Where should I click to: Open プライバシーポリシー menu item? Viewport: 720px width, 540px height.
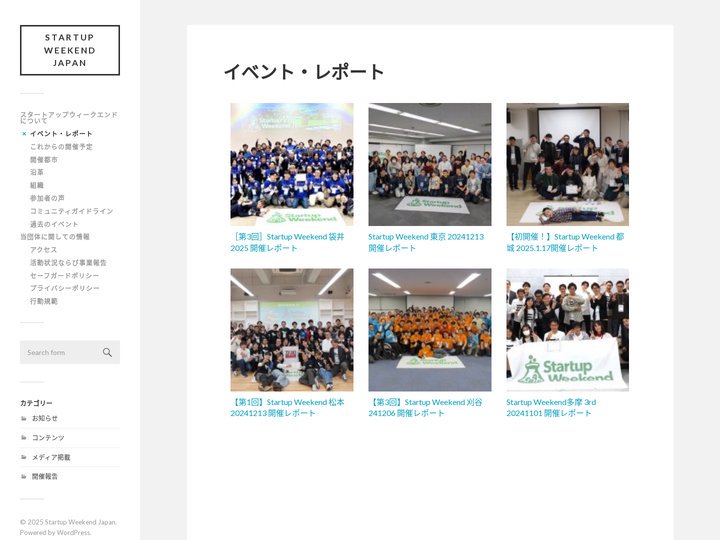(x=65, y=288)
